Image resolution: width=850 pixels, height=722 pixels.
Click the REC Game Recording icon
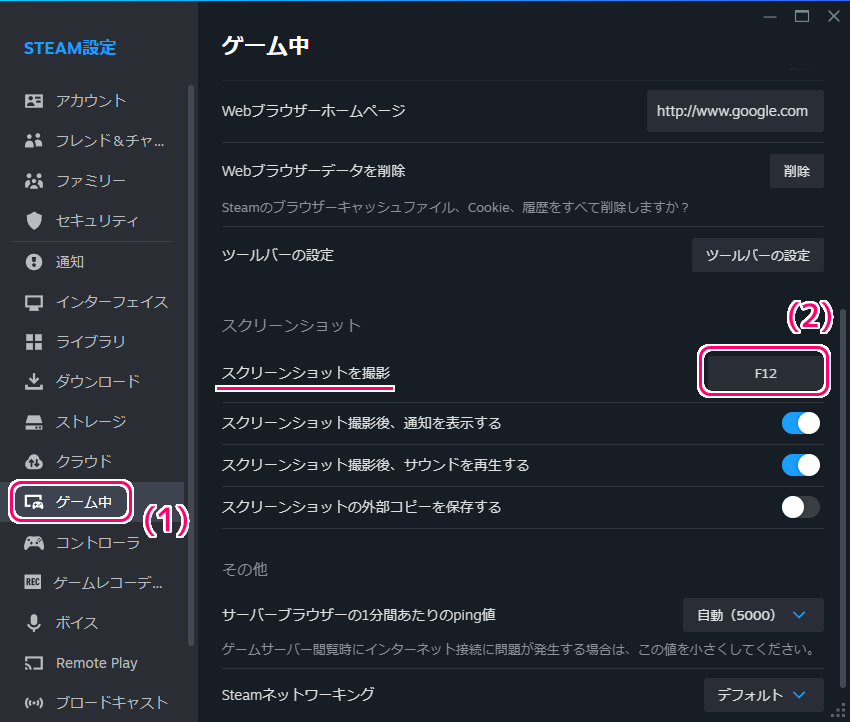coord(33,582)
